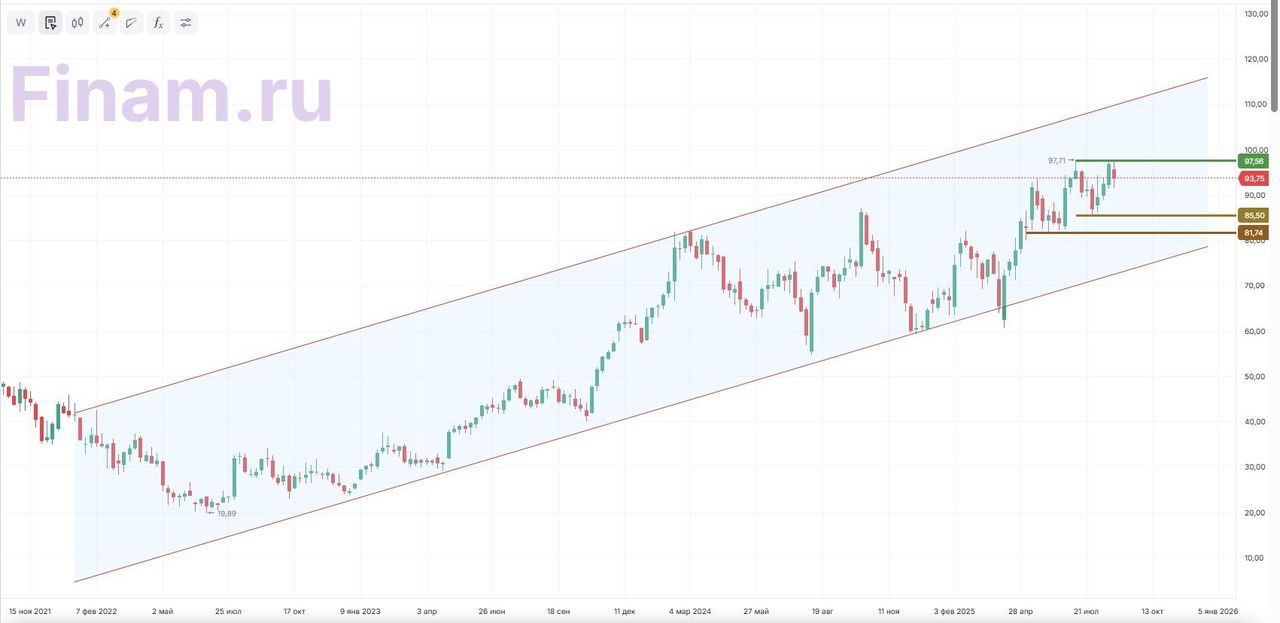This screenshot has width=1280, height=623.
Task: Select the channel shape drawing tool
Action: point(131,23)
